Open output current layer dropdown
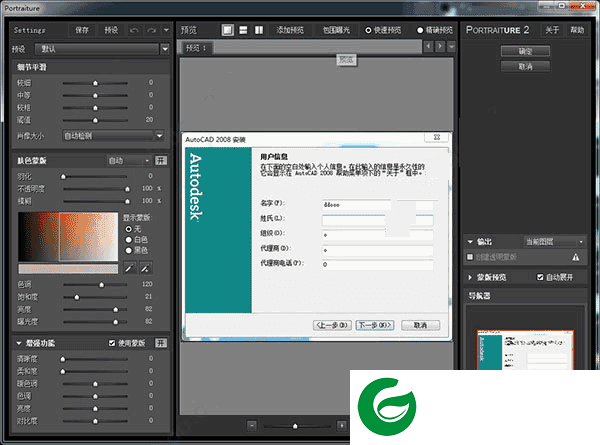The width and height of the screenshot is (600, 445). pyautogui.click(x=554, y=241)
